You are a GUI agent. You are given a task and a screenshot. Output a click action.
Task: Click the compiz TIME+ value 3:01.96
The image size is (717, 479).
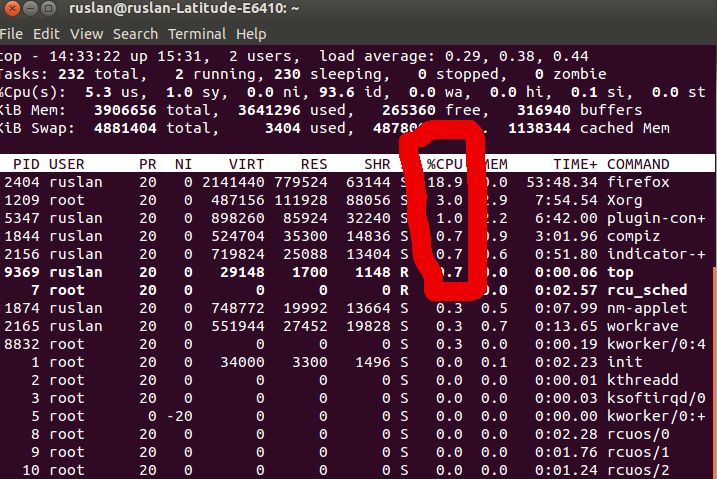567,236
